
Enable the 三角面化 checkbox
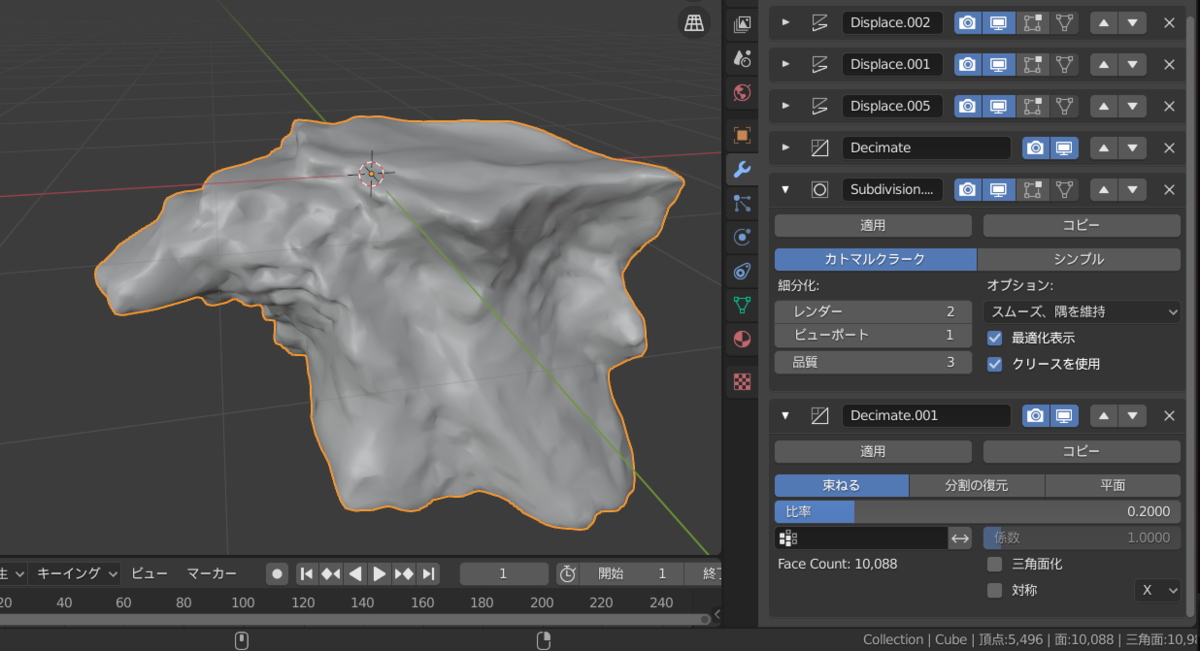pyautogui.click(x=994, y=564)
